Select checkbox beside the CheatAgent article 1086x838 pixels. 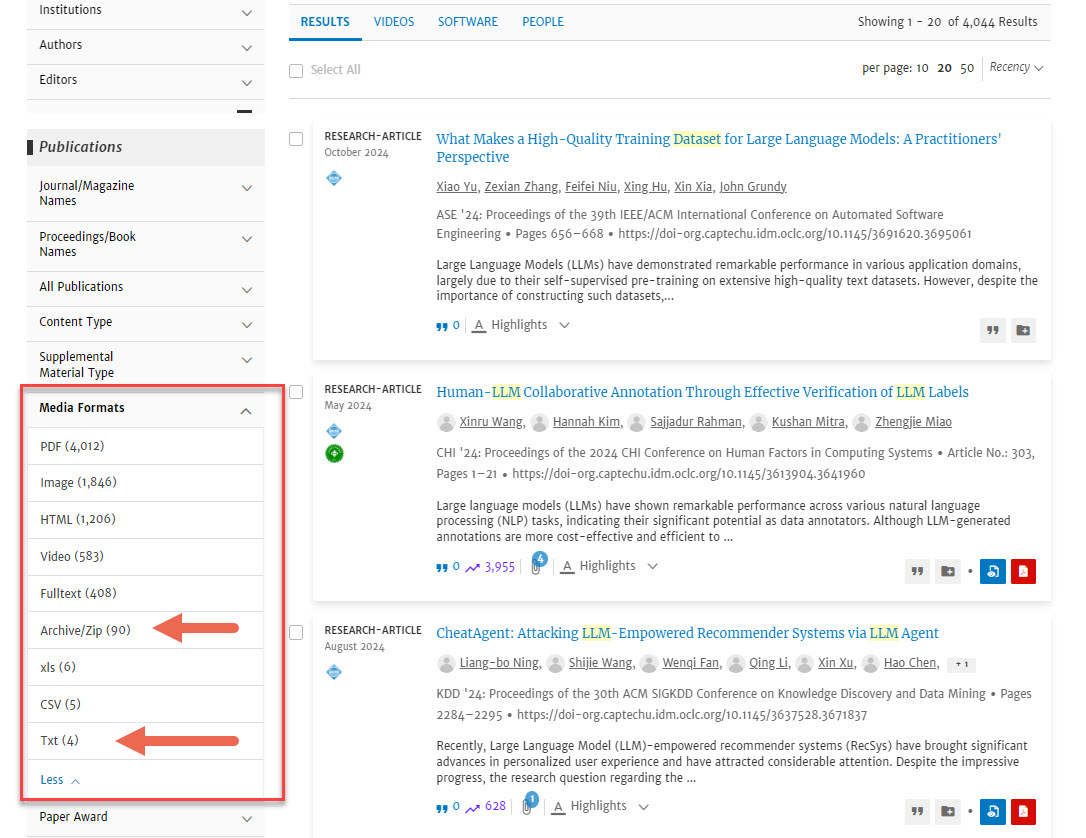click(296, 633)
